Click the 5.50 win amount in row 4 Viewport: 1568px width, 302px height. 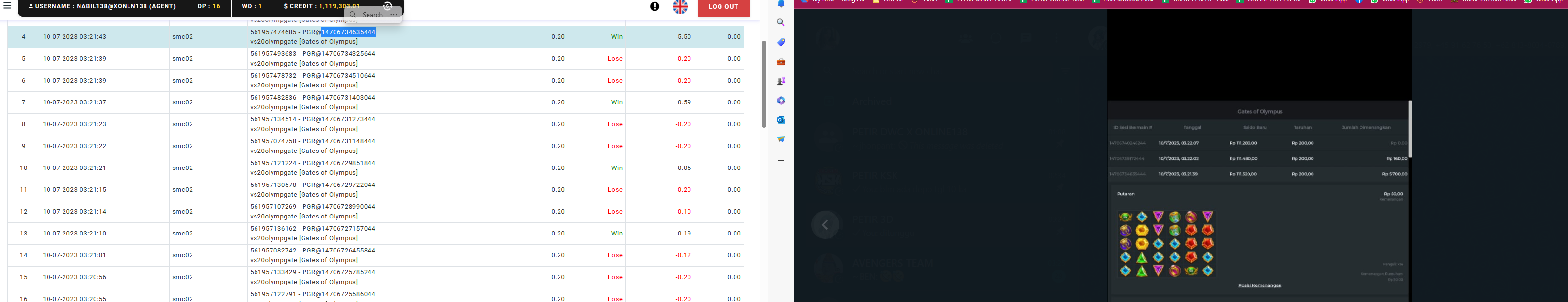click(684, 36)
